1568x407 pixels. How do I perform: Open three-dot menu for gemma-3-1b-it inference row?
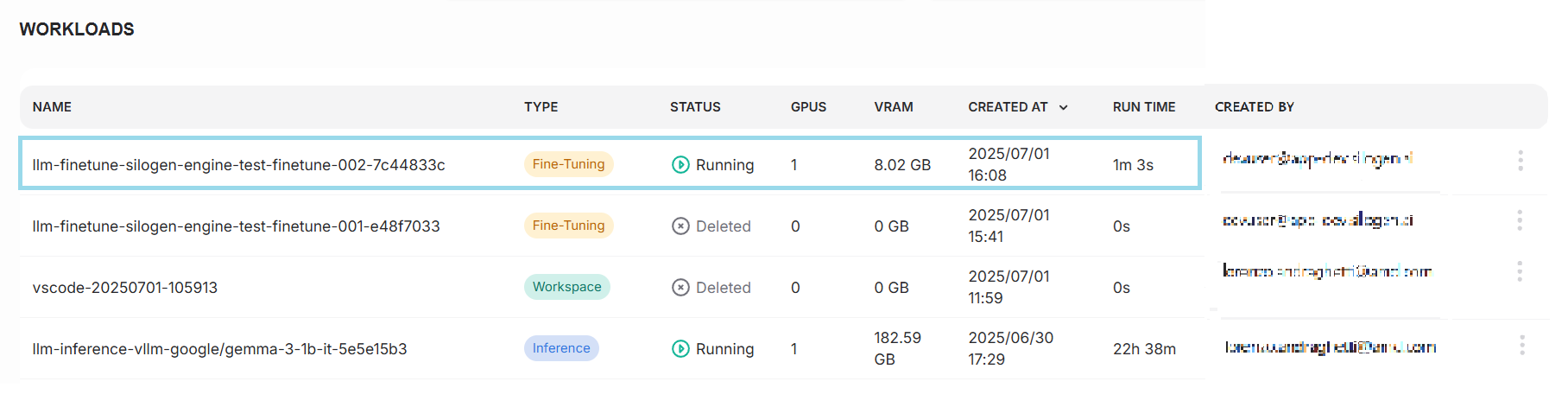[x=1521, y=346]
